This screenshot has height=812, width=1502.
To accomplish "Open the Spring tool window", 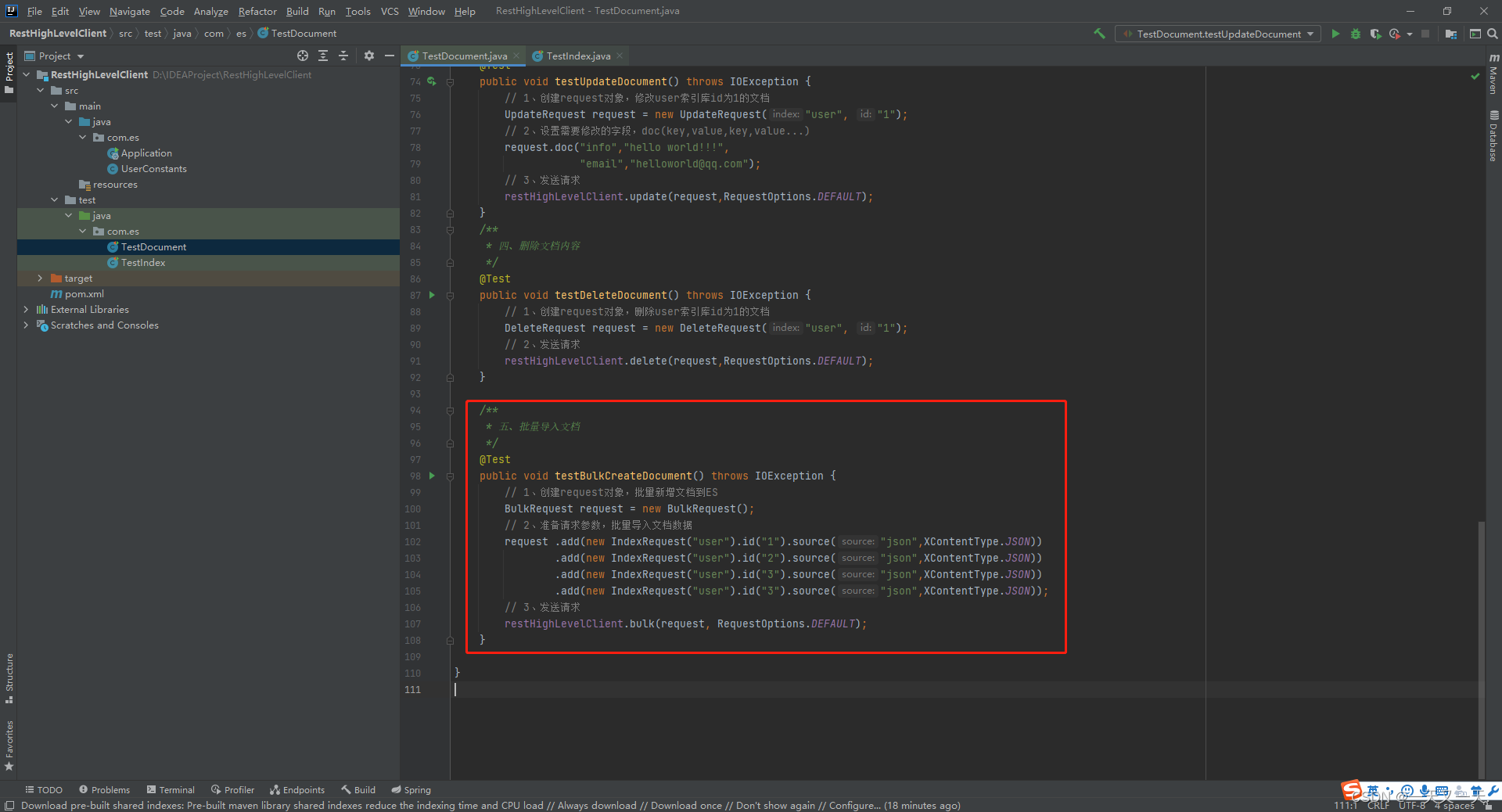I will tap(411, 790).
